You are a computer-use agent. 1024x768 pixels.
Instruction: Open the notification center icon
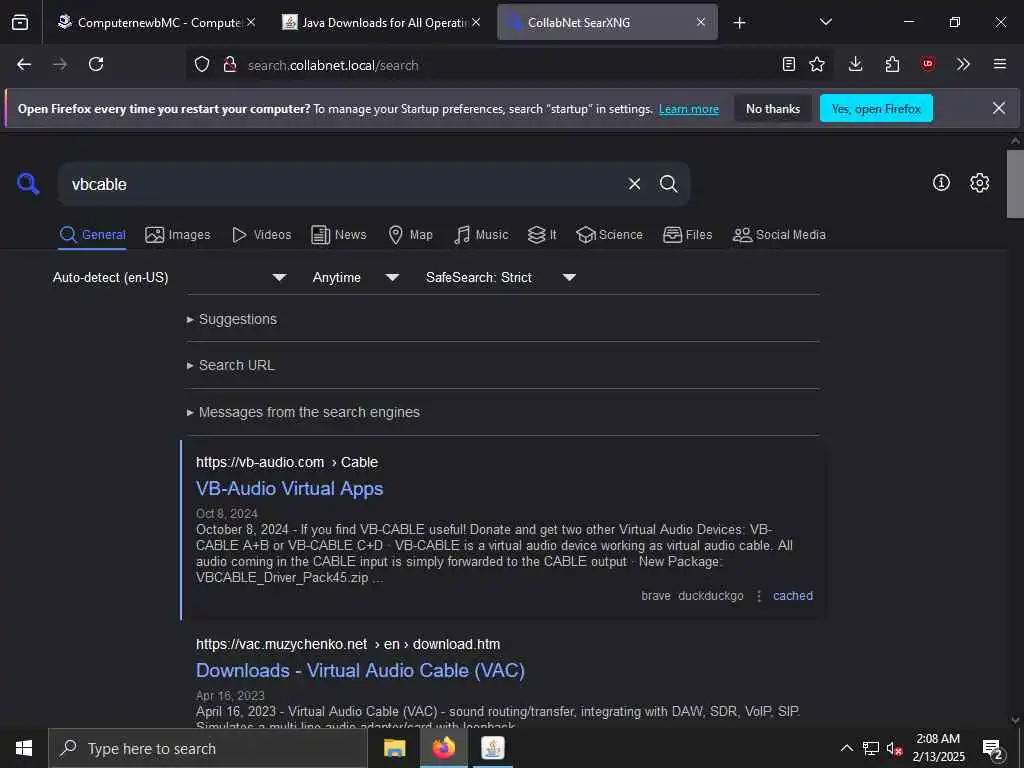point(993,749)
